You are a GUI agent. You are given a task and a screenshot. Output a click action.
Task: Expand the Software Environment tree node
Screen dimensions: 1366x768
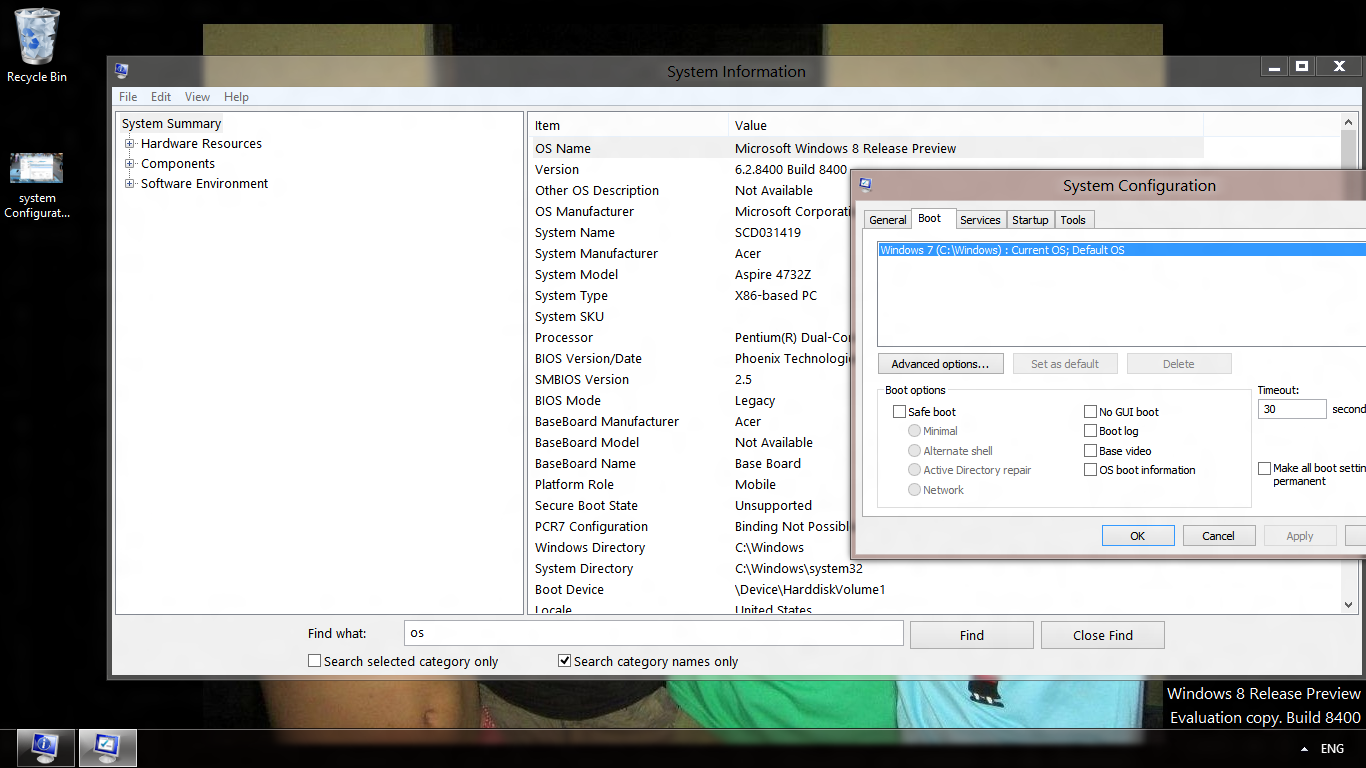(129, 184)
